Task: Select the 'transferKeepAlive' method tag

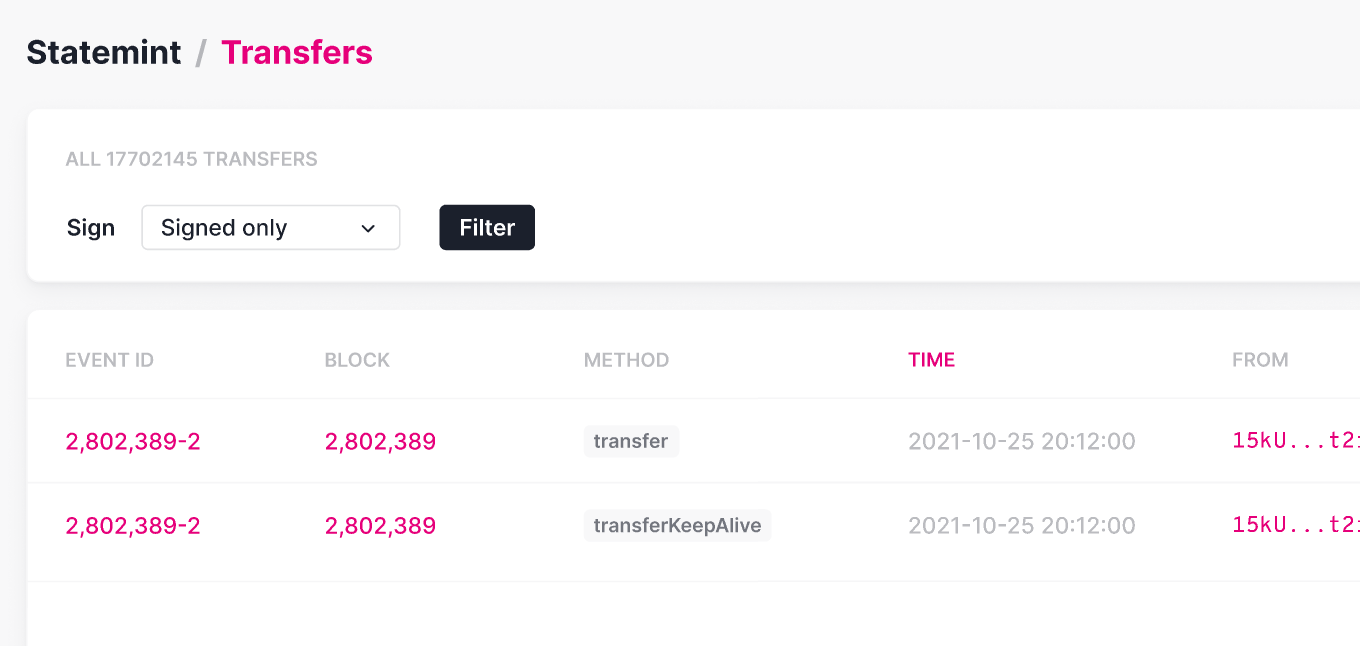Action: pos(677,524)
